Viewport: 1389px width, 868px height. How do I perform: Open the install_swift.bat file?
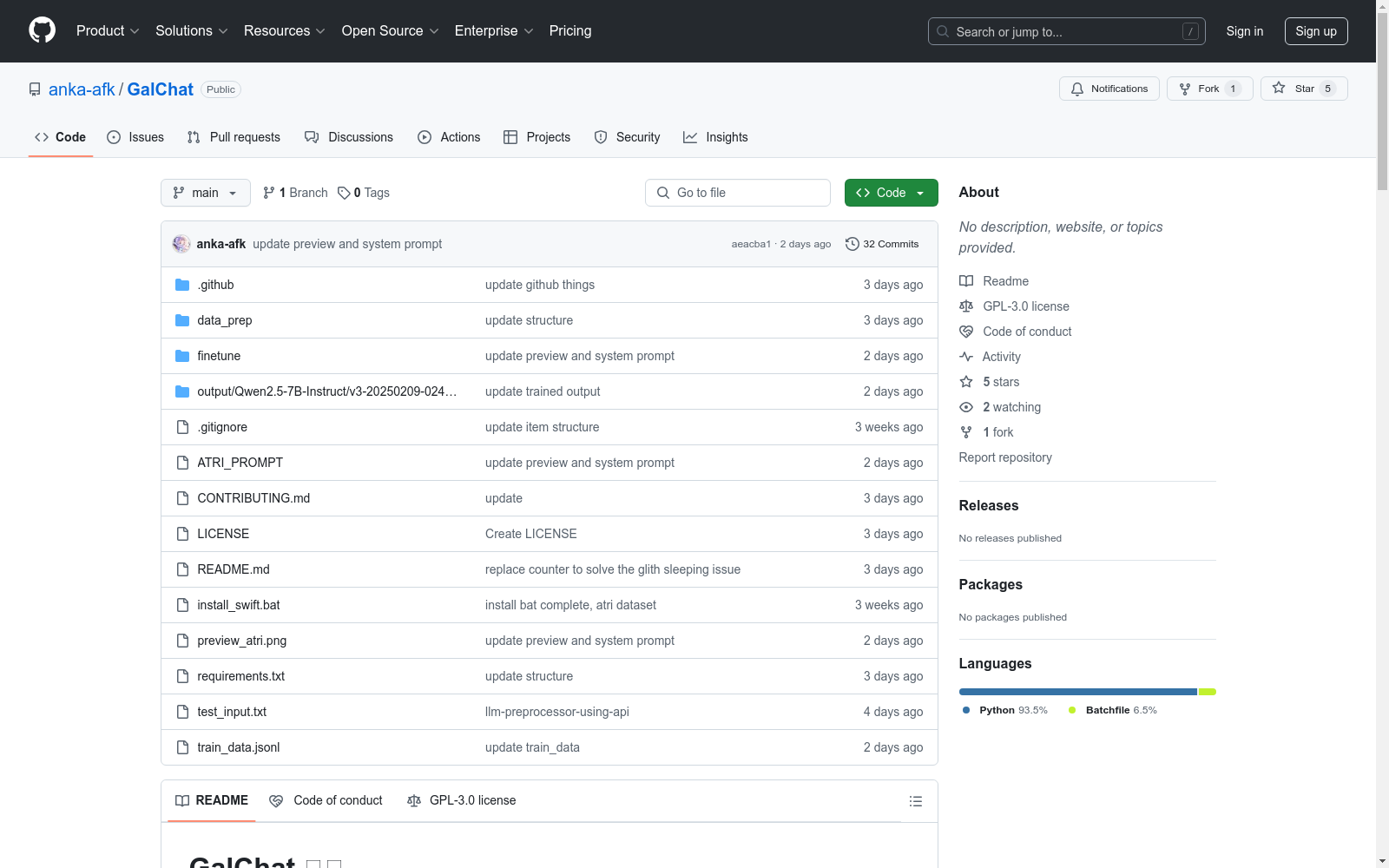(239, 605)
